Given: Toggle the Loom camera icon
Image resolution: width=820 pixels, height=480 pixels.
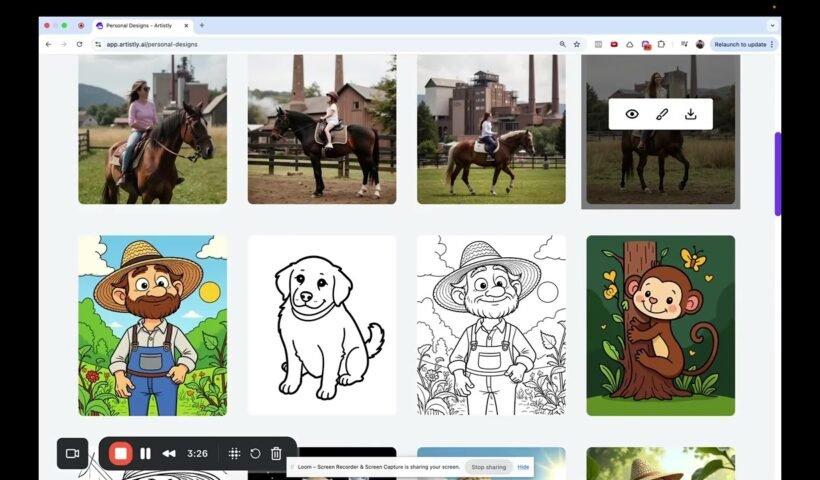Looking at the screenshot, I should click(72, 453).
